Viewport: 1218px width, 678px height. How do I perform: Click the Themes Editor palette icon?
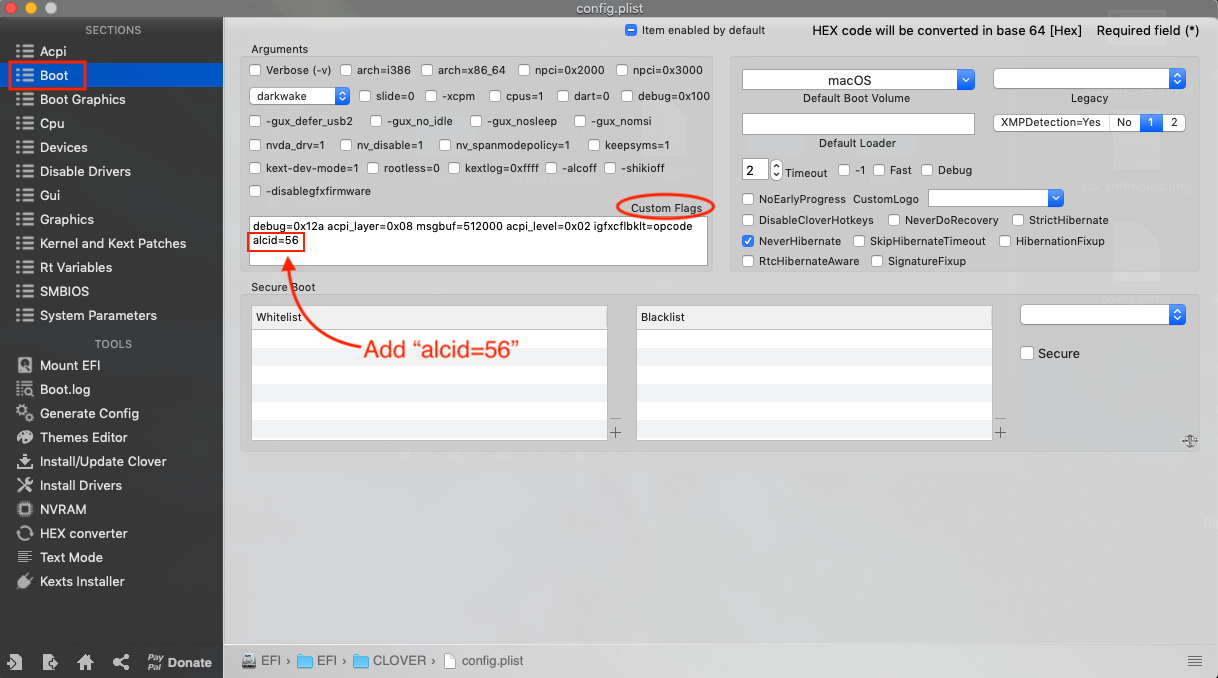coord(24,437)
